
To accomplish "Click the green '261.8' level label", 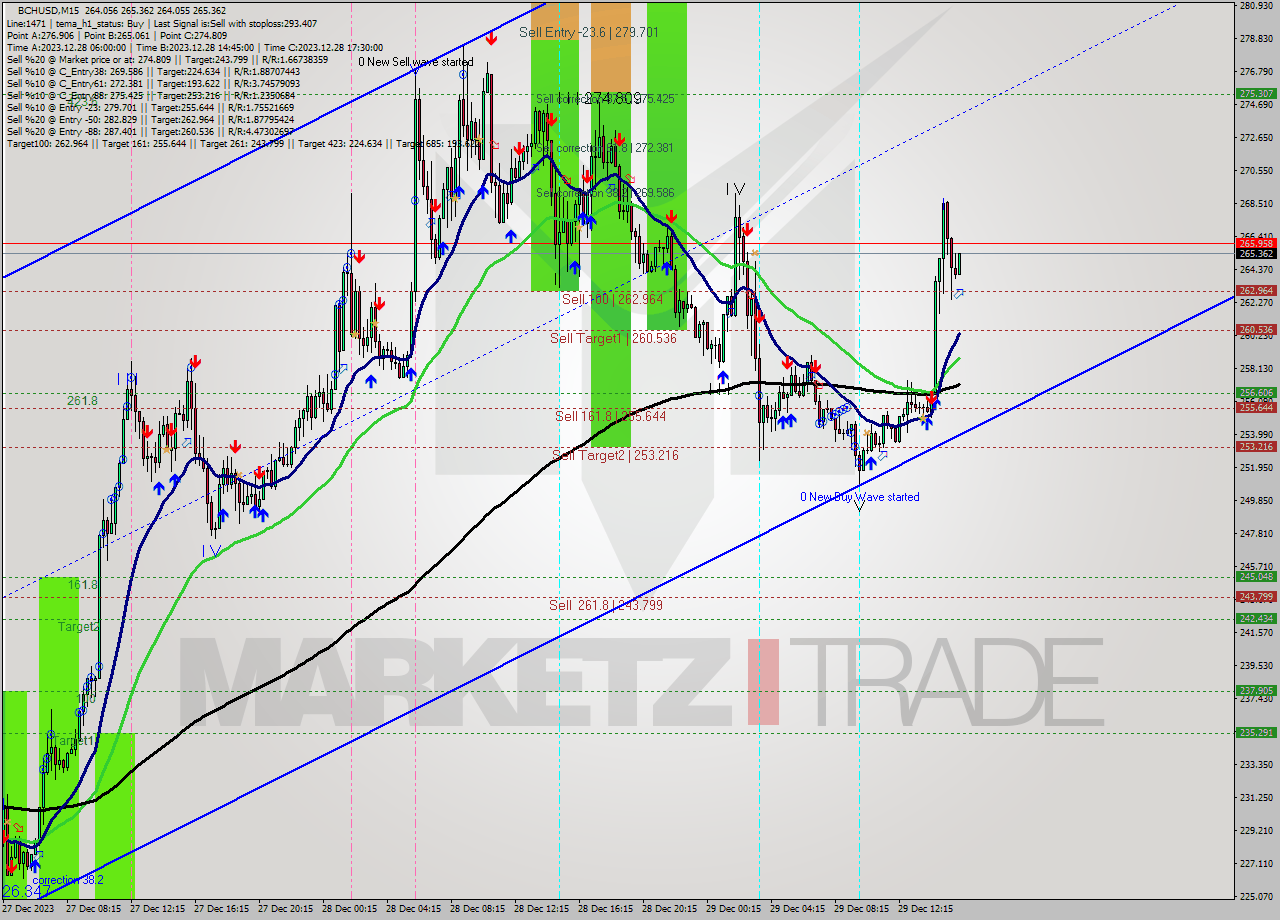I will point(83,401).
